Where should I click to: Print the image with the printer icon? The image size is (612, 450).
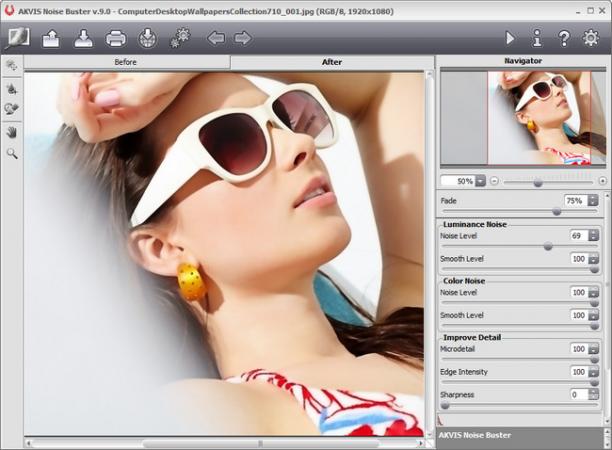[116, 38]
